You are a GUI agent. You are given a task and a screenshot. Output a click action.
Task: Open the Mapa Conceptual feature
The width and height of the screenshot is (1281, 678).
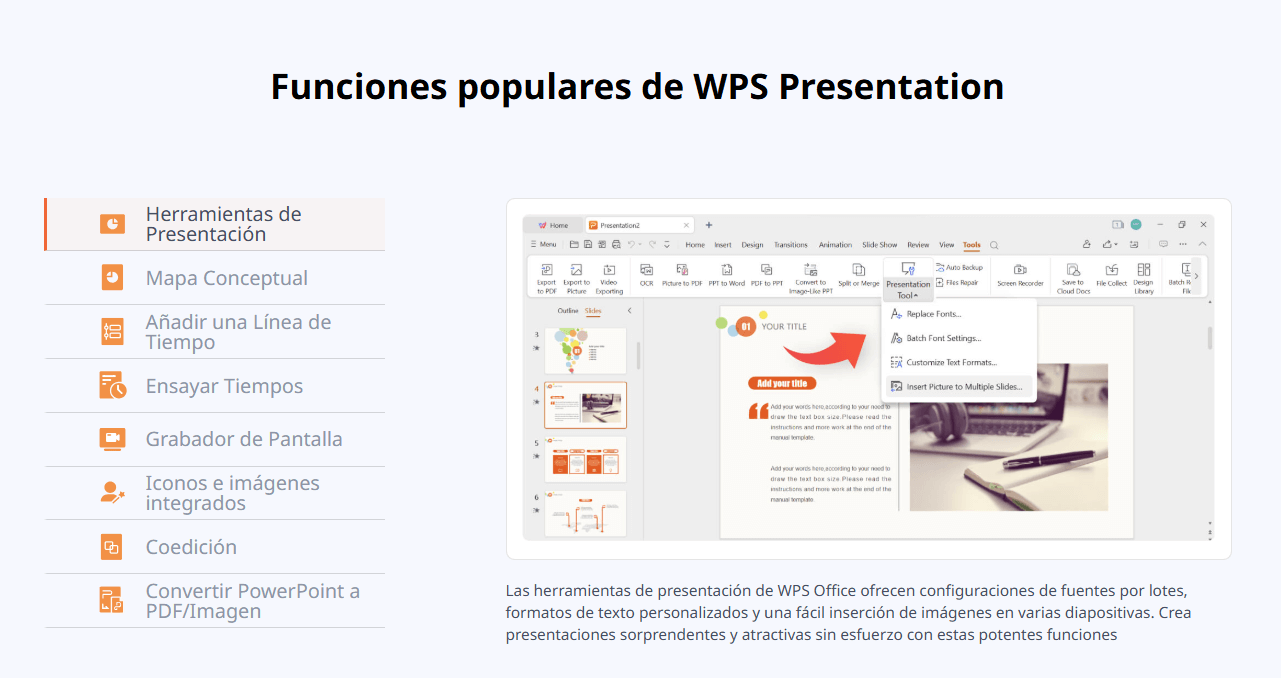click(x=214, y=278)
